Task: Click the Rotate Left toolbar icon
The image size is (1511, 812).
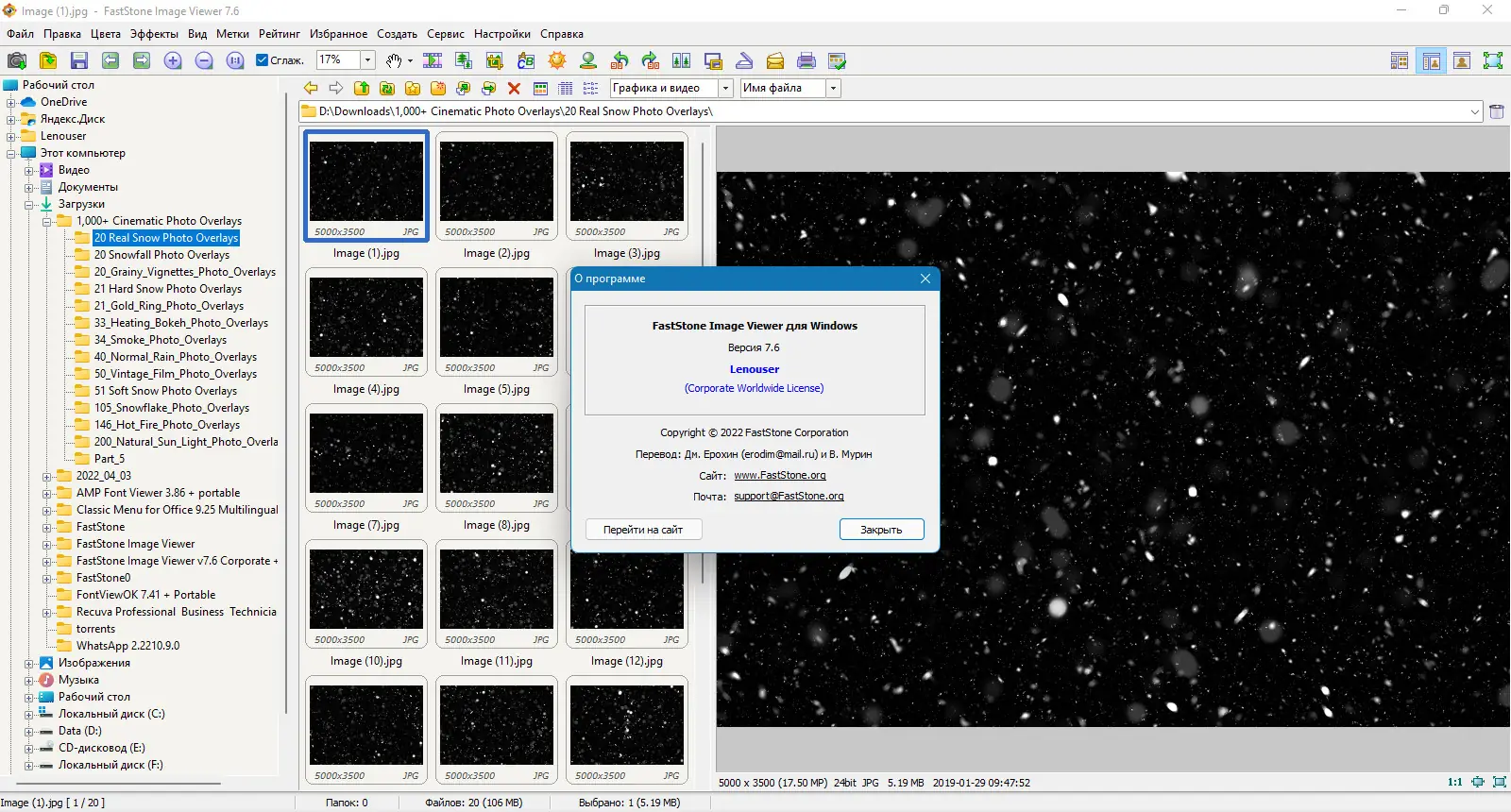Action: (x=620, y=61)
